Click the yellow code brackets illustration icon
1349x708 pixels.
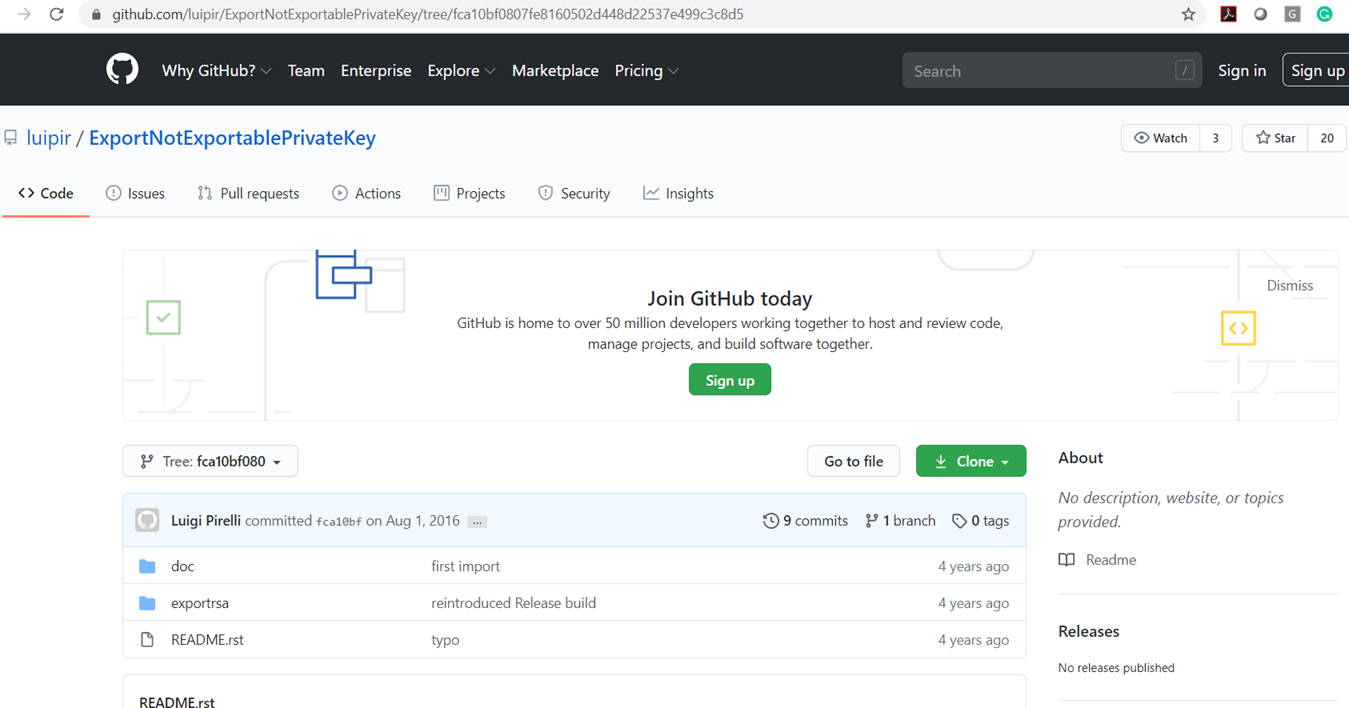click(x=1238, y=328)
